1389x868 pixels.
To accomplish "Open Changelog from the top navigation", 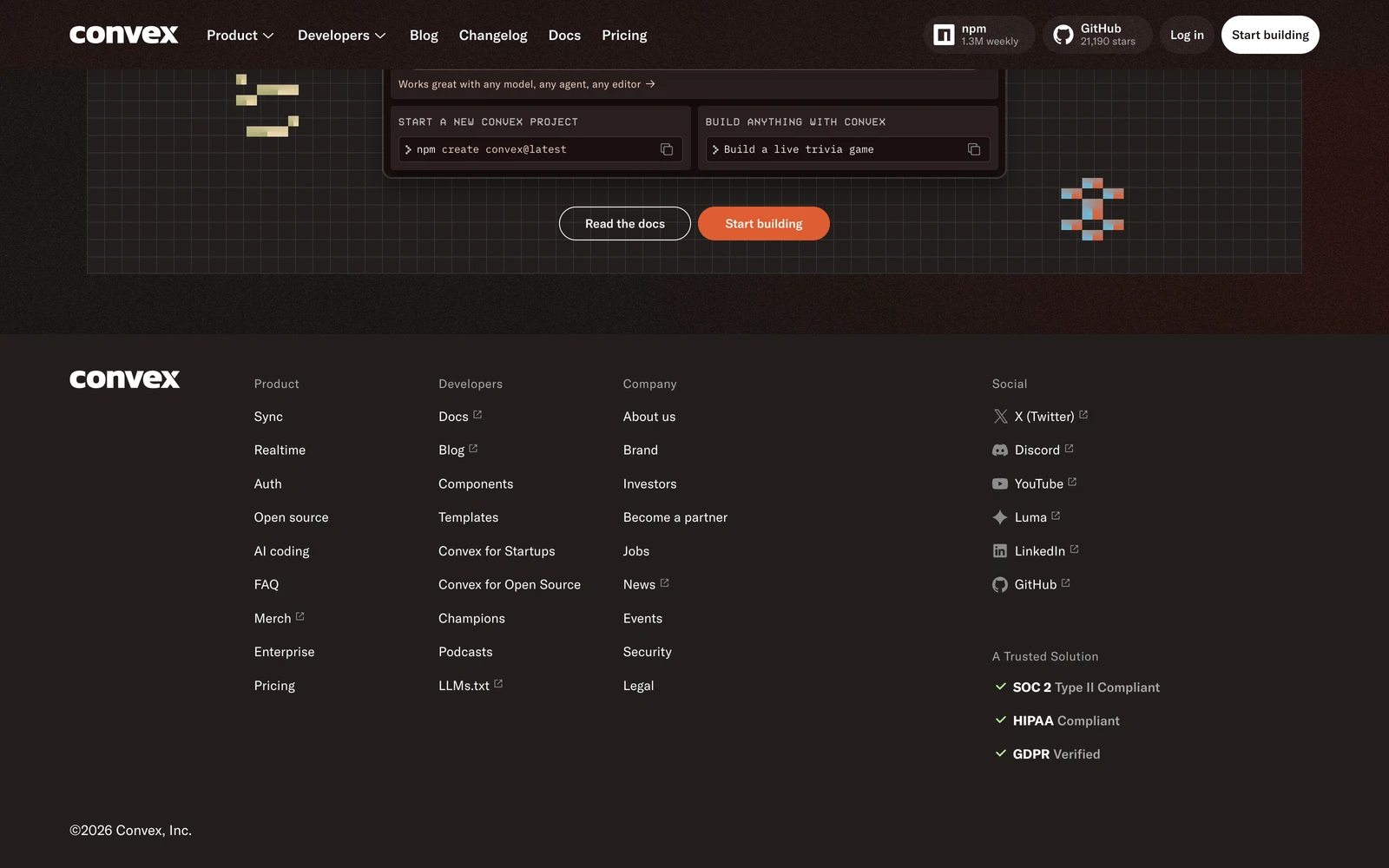I will click(493, 36).
